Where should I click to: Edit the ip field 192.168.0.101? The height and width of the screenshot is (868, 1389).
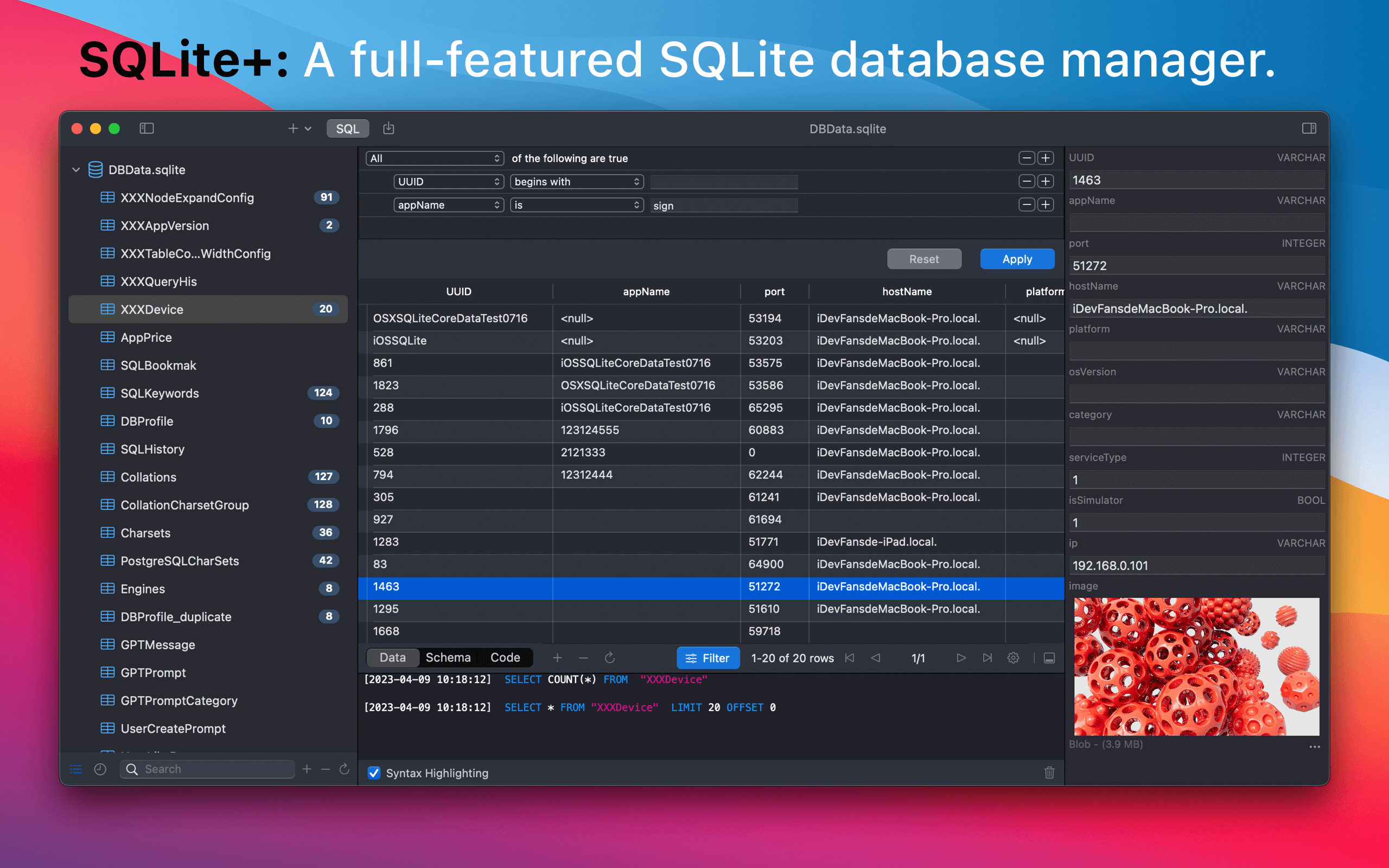tap(1197, 565)
